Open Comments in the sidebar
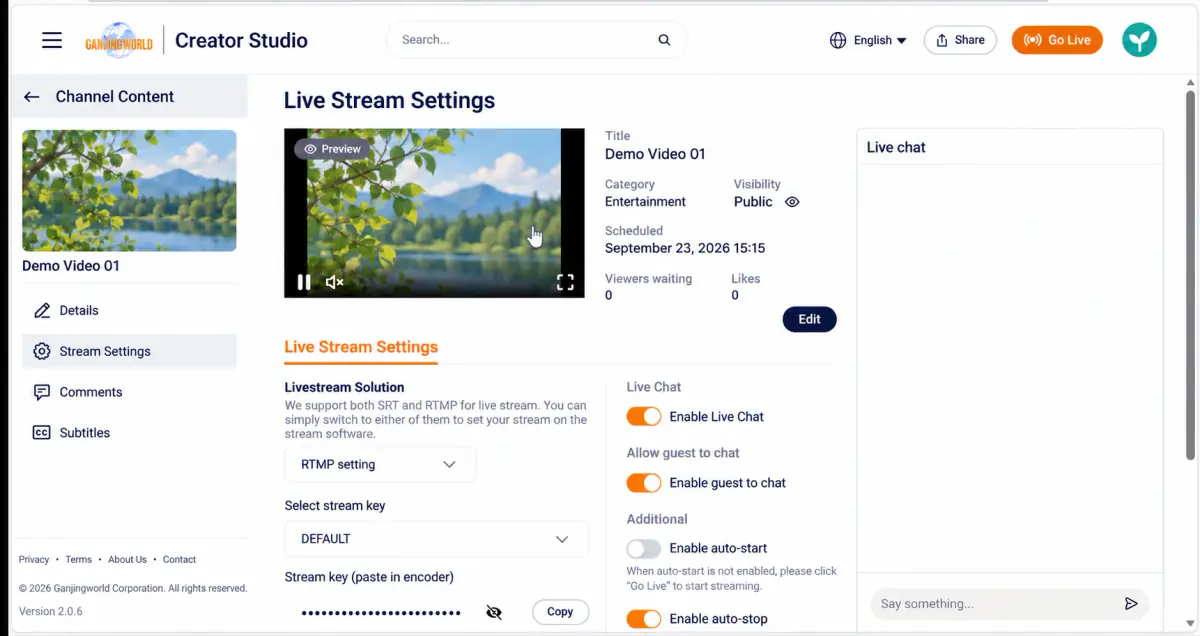Image resolution: width=1200 pixels, height=636 pixels. [x=129, y=392]
